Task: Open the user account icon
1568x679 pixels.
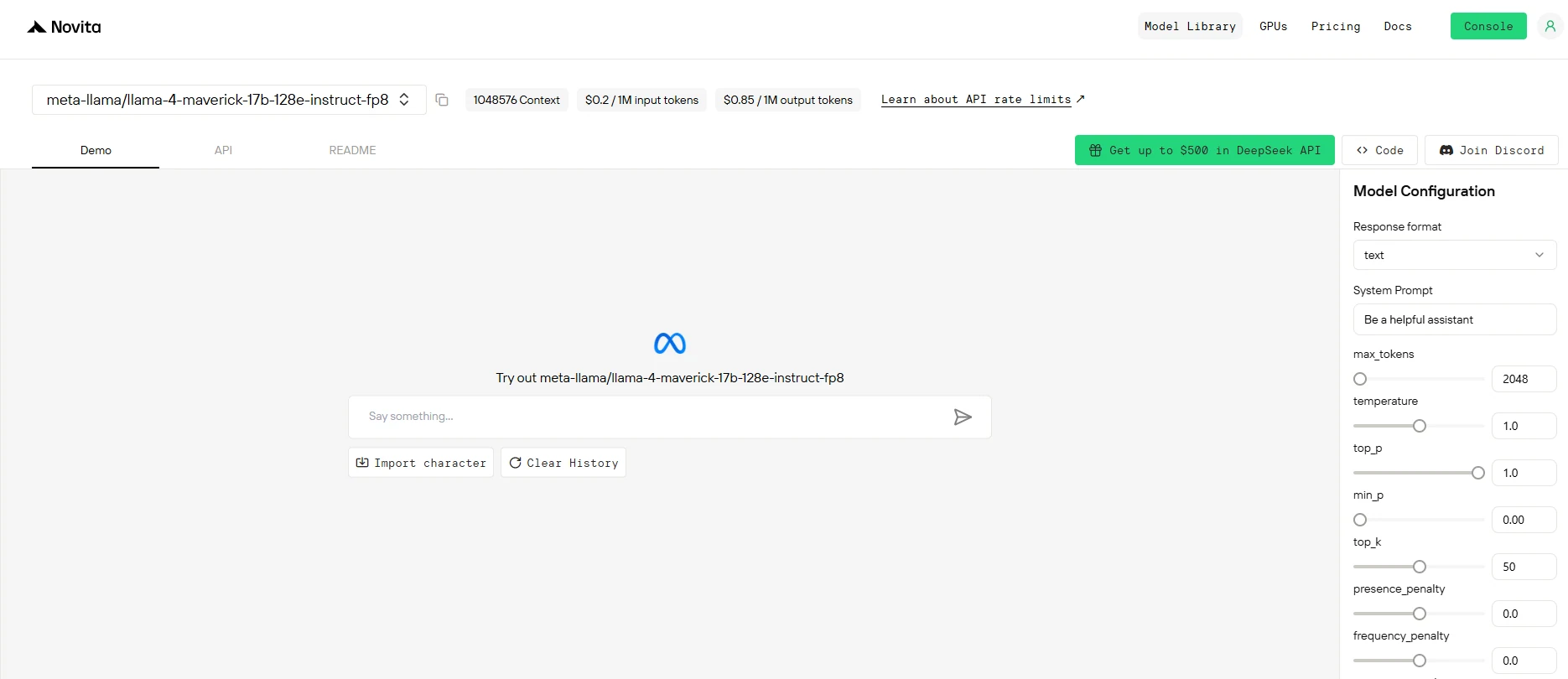Action: tap(1550, 26)
